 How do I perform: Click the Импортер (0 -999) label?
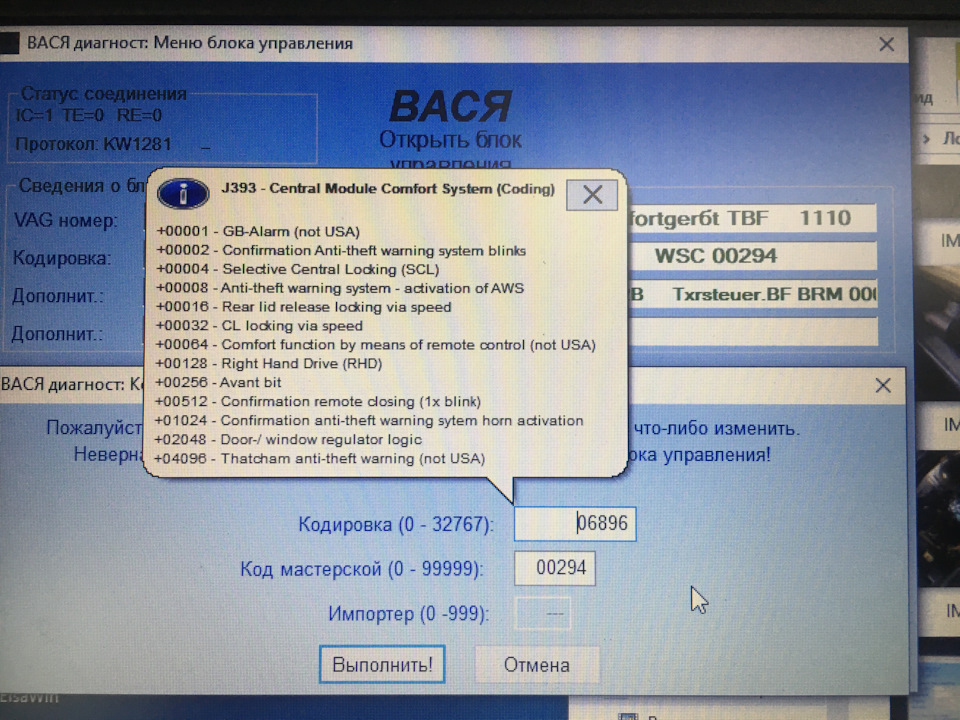pyautogui.click(x=408, y=614)
